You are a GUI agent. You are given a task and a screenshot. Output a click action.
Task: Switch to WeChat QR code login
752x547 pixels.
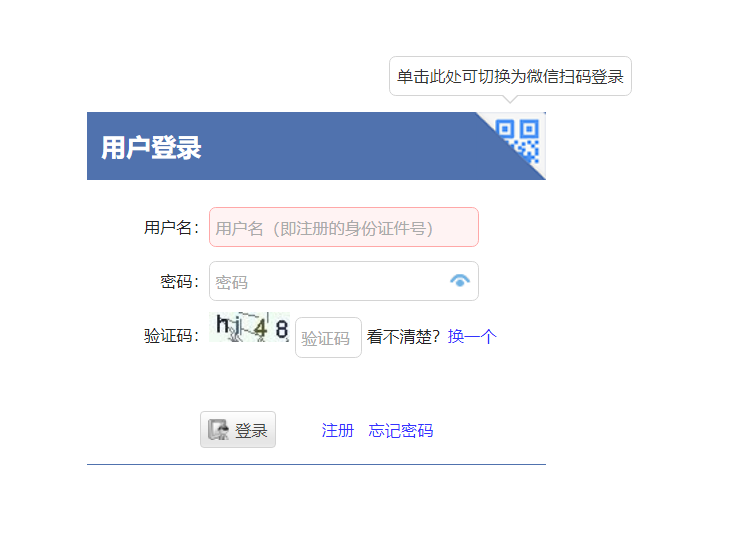[x=519, y=140]
